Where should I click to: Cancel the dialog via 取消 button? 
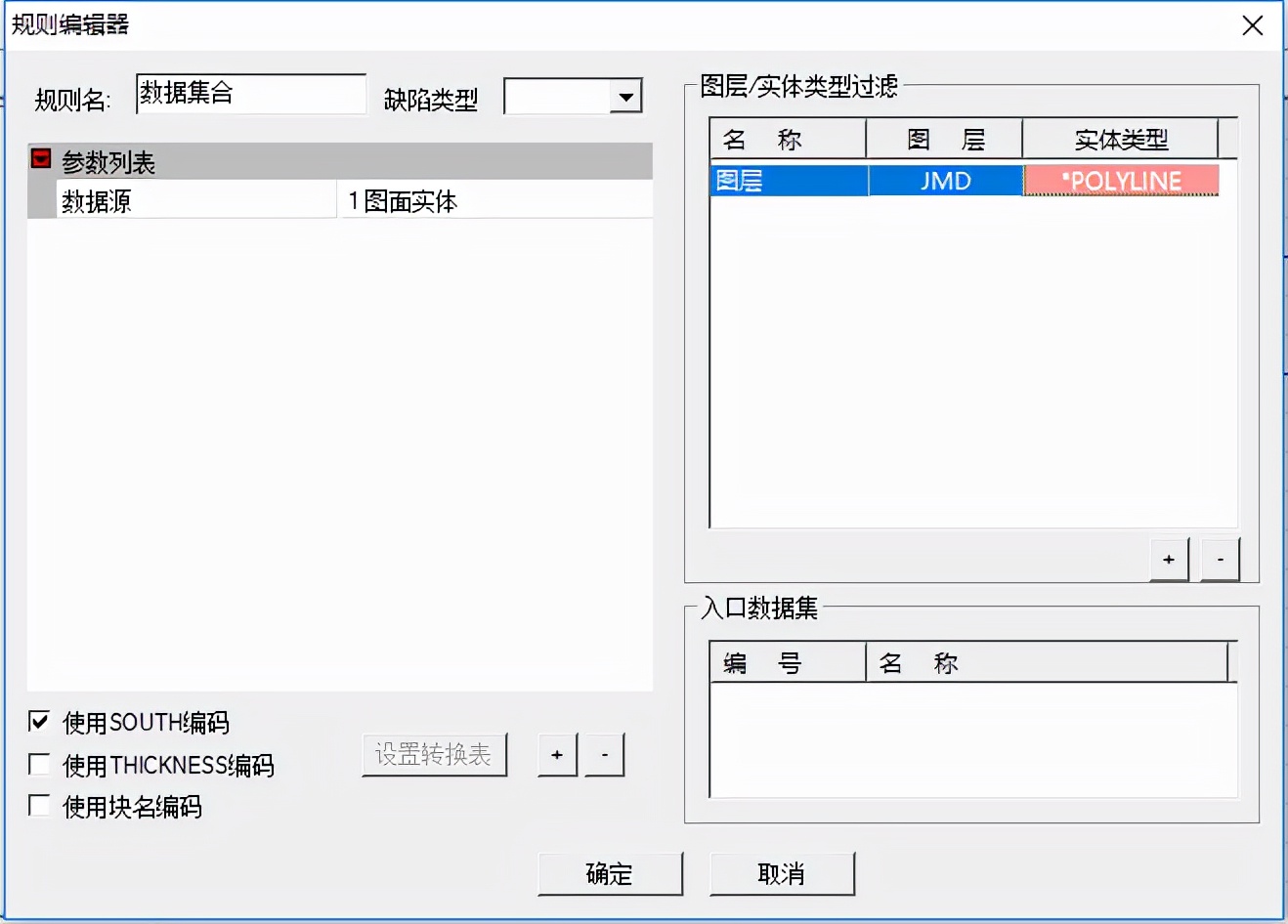(x=782, y=874)
